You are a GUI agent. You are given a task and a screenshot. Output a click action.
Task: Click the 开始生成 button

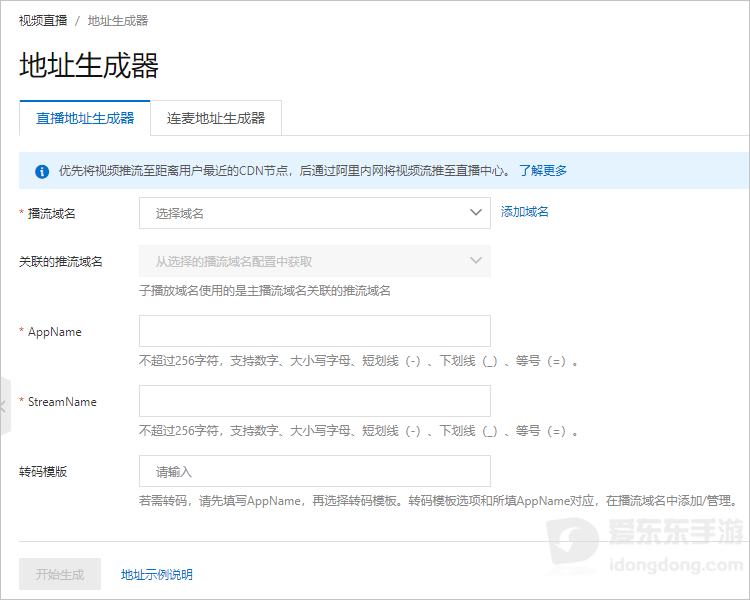[60, 574]
